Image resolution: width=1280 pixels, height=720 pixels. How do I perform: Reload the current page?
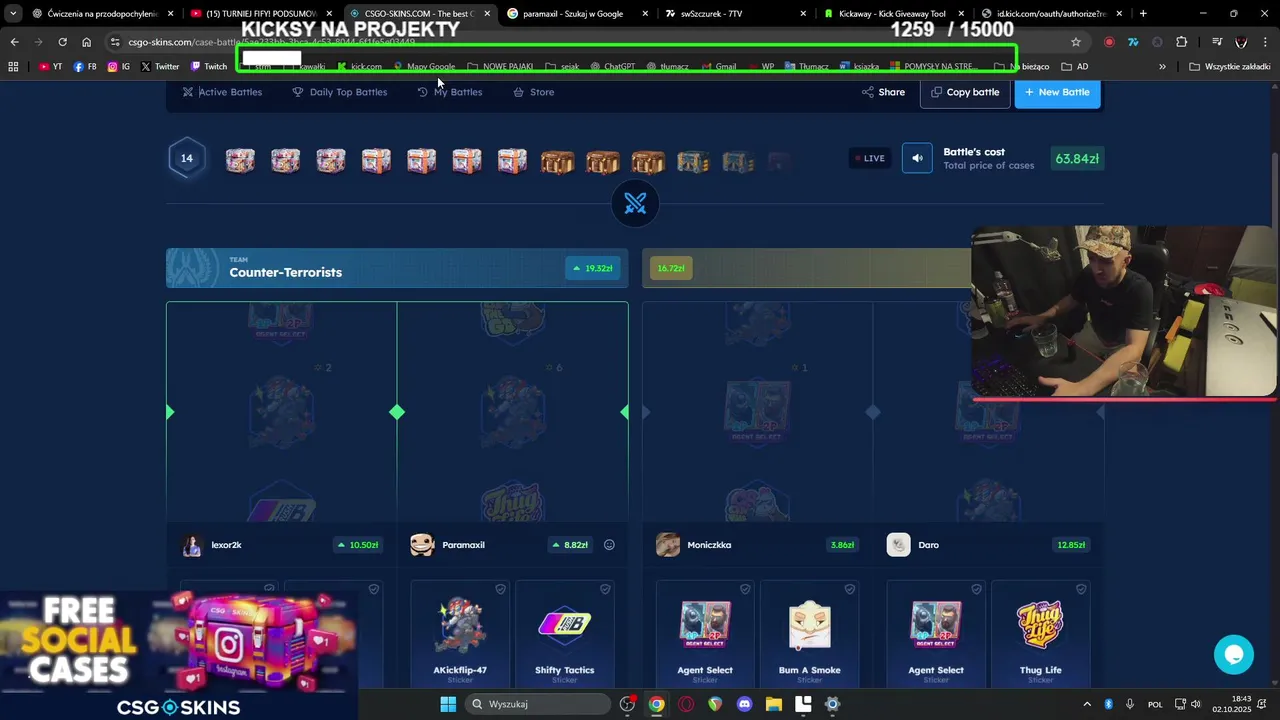[62, 42]
